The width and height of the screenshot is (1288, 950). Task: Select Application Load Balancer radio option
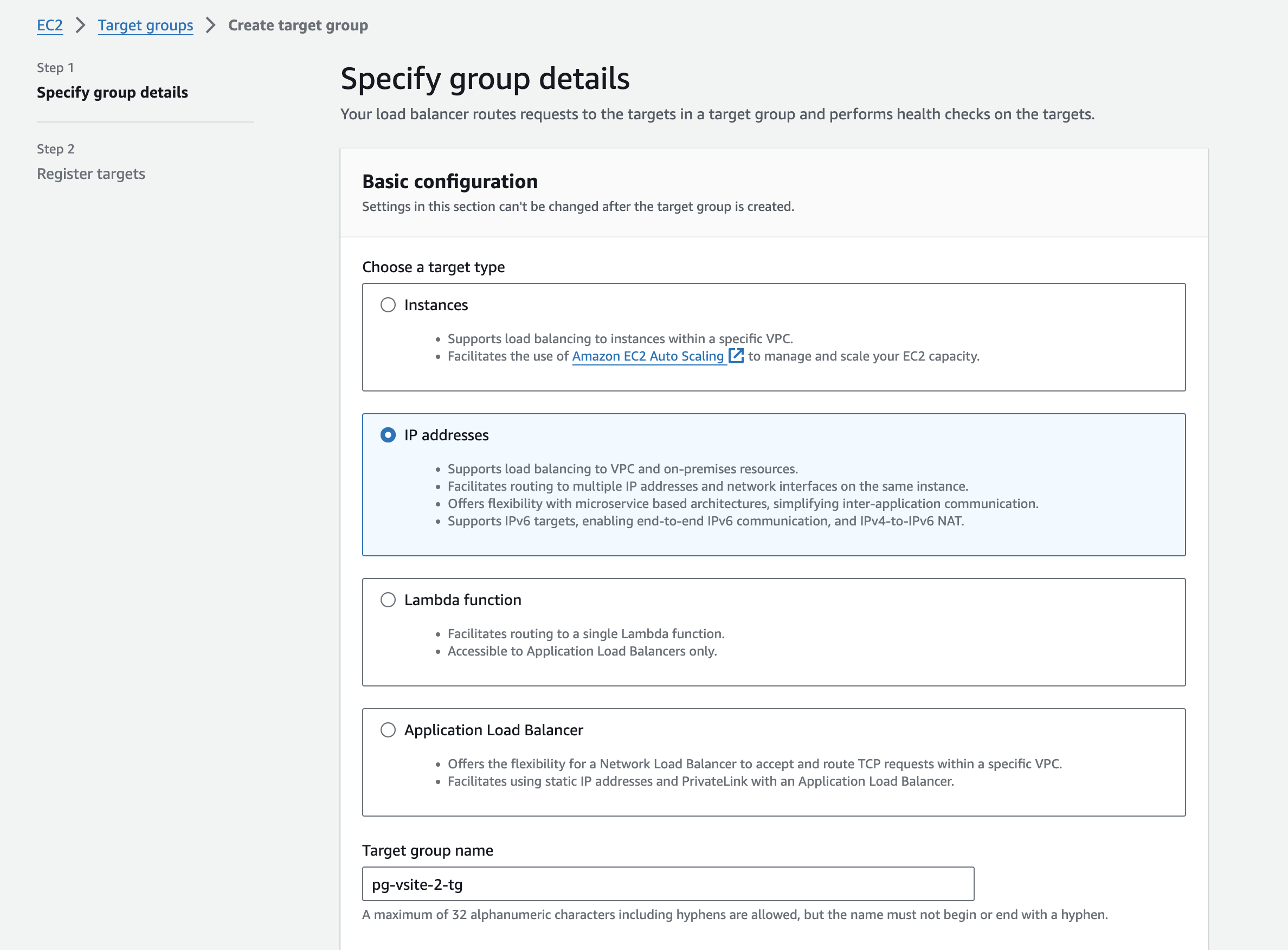[388, 730]
